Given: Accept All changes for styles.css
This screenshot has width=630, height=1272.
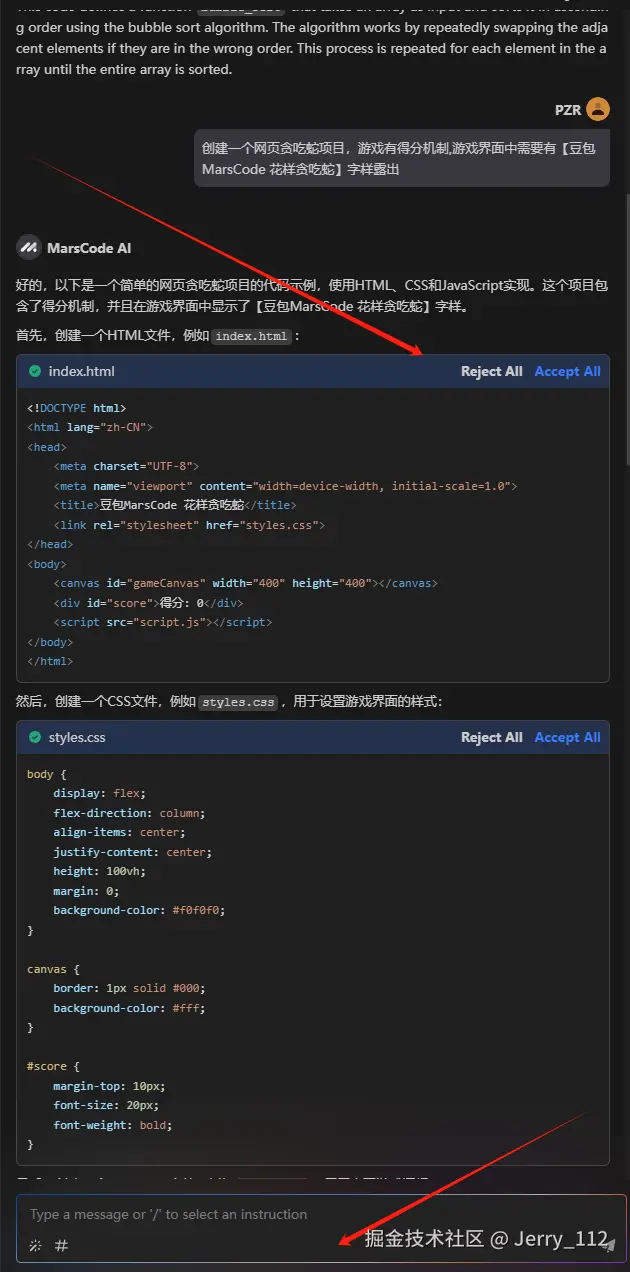Looking at the screenshot, I should pos(567,737).
